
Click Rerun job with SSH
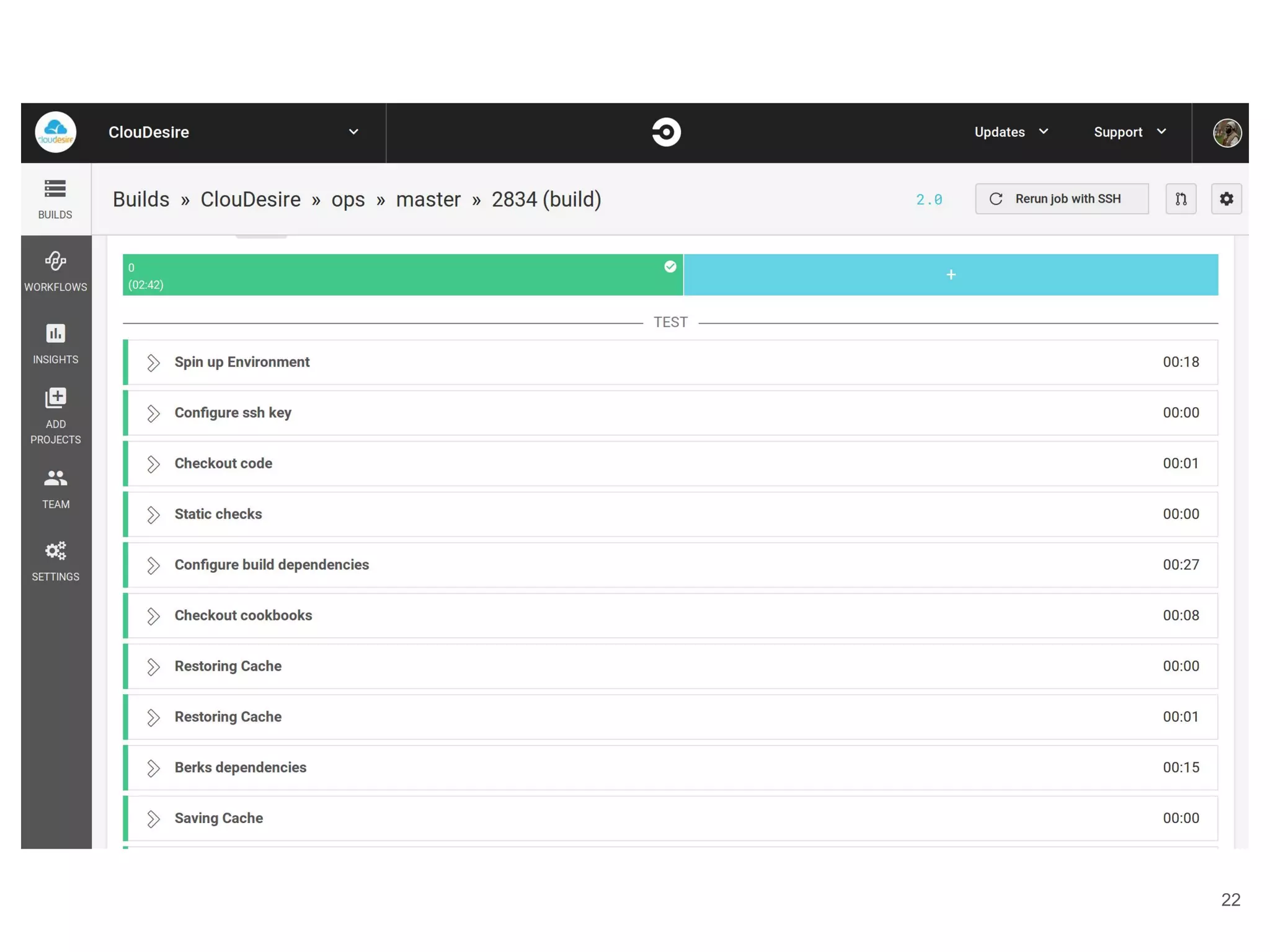(x=1061, y=199)
